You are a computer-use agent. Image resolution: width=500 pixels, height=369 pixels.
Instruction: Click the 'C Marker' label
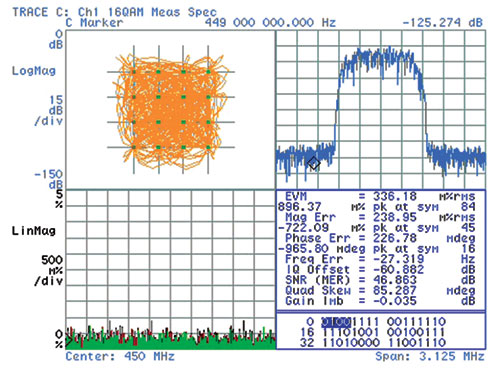tap(94, 23)
